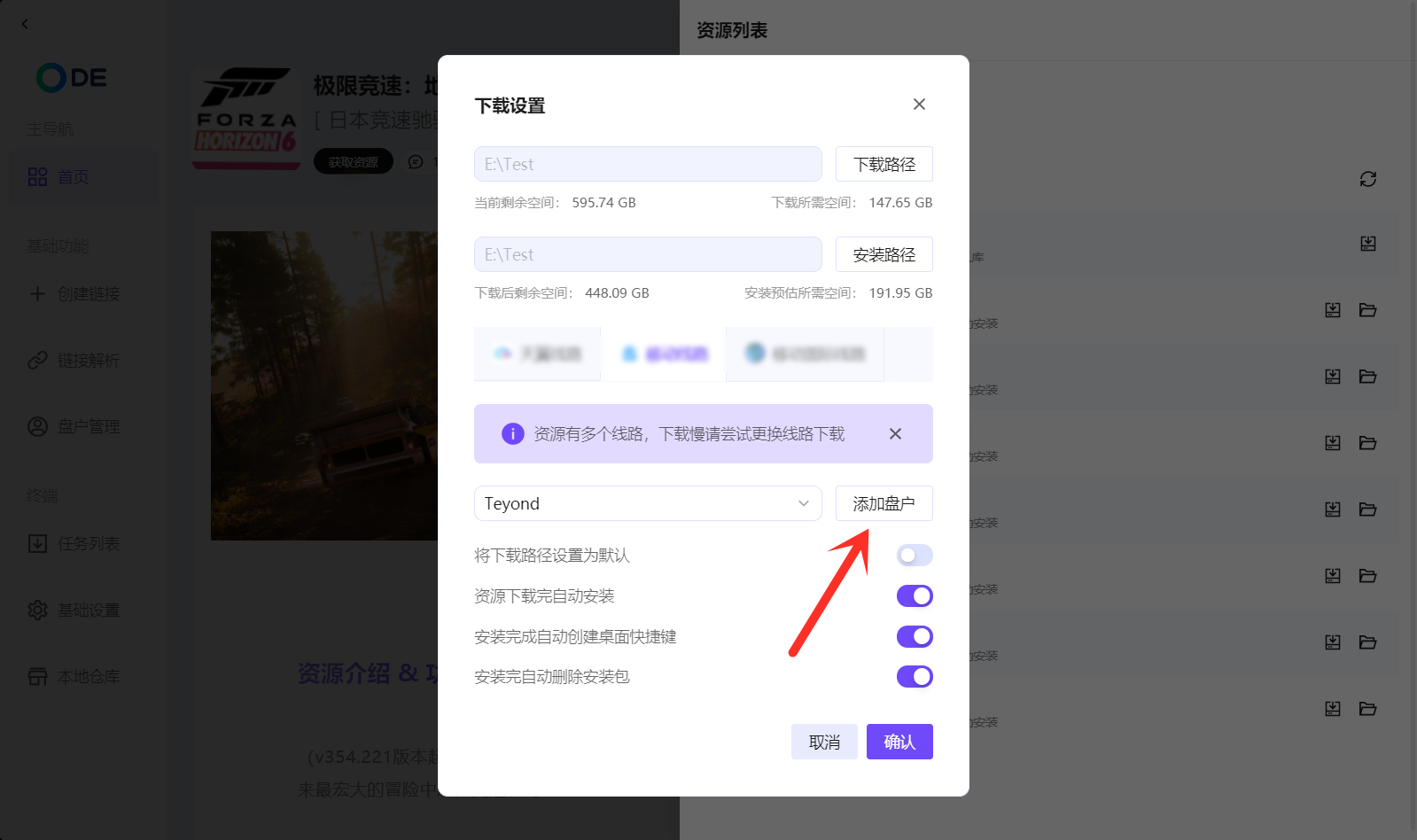Viewport: 1417px width, 840px height.
Task: Confirm settings with the 确认 button
Action: [x=899, y=742]
